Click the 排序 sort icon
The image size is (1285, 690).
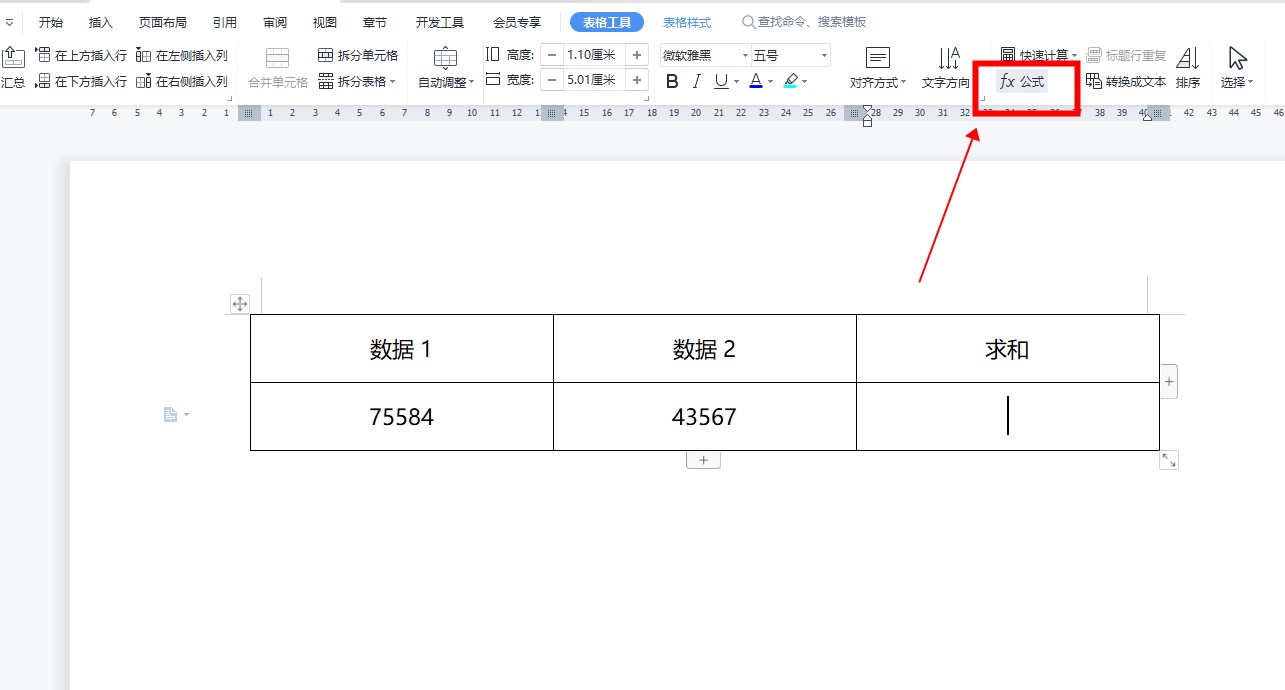click(1188, 67)
